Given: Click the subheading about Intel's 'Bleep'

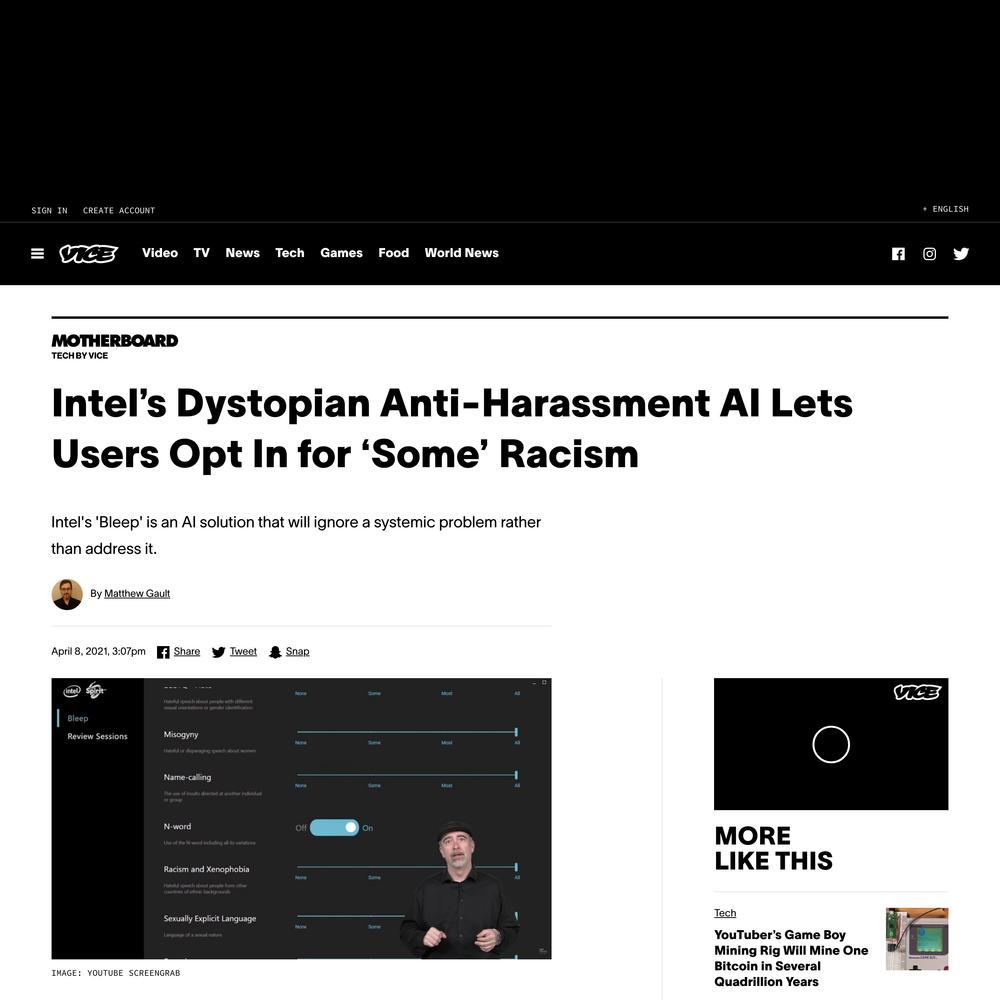Looking at the screenshot, I should coord(296,536).
